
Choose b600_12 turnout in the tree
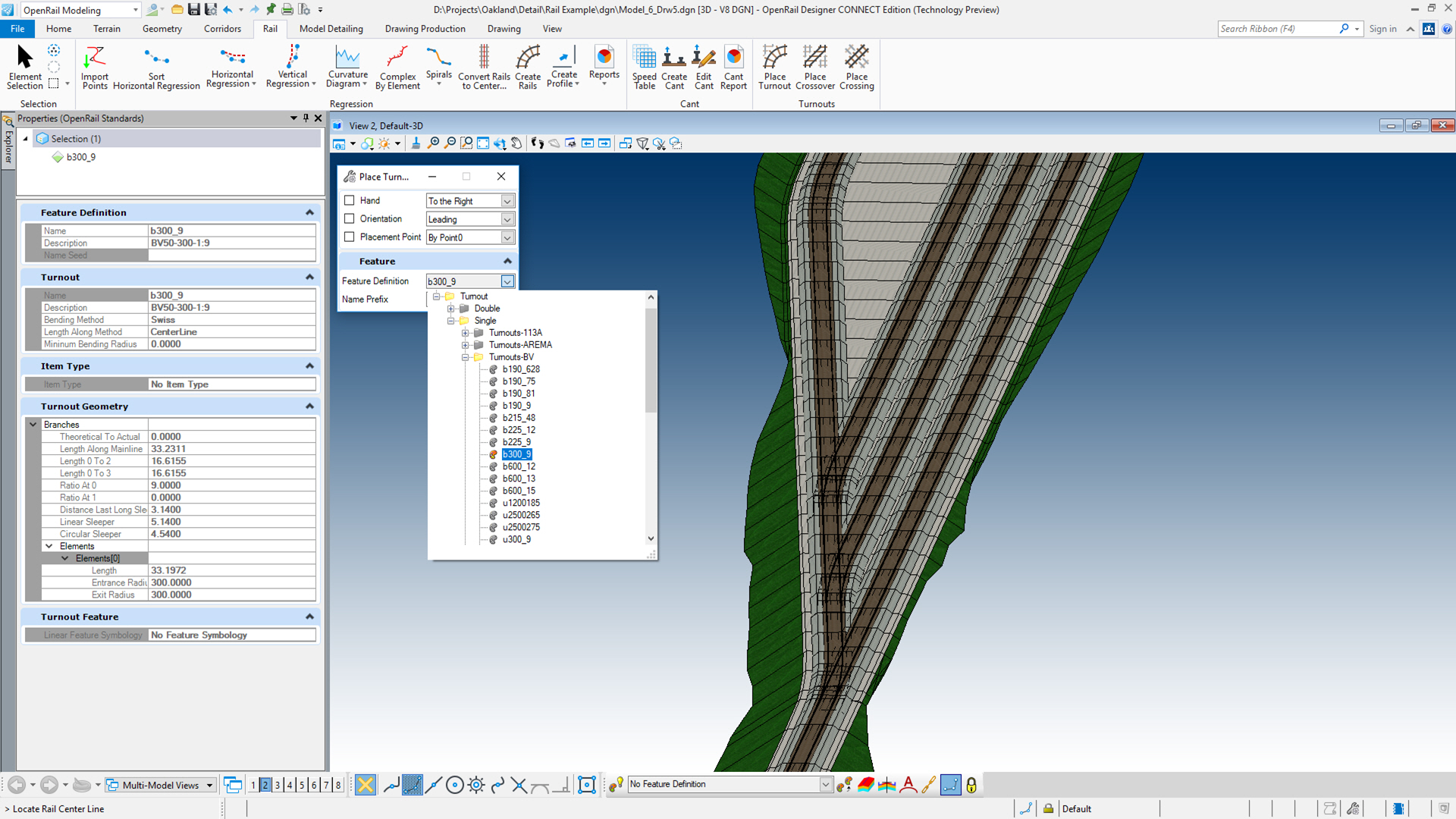(519, 466)
